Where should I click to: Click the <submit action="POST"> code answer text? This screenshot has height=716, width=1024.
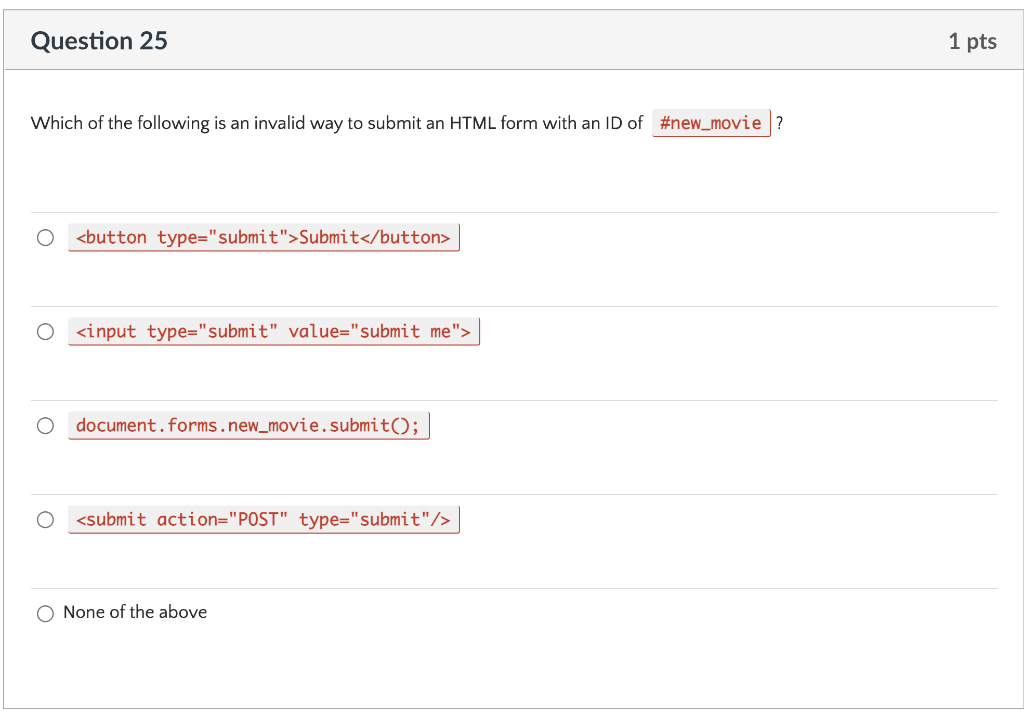click(264, 520)
